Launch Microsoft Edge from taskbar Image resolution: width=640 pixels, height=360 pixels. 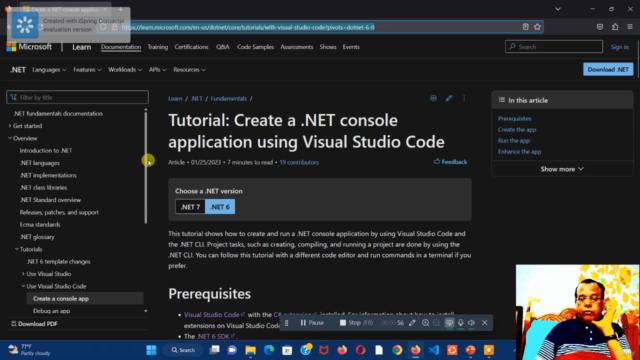269,350
